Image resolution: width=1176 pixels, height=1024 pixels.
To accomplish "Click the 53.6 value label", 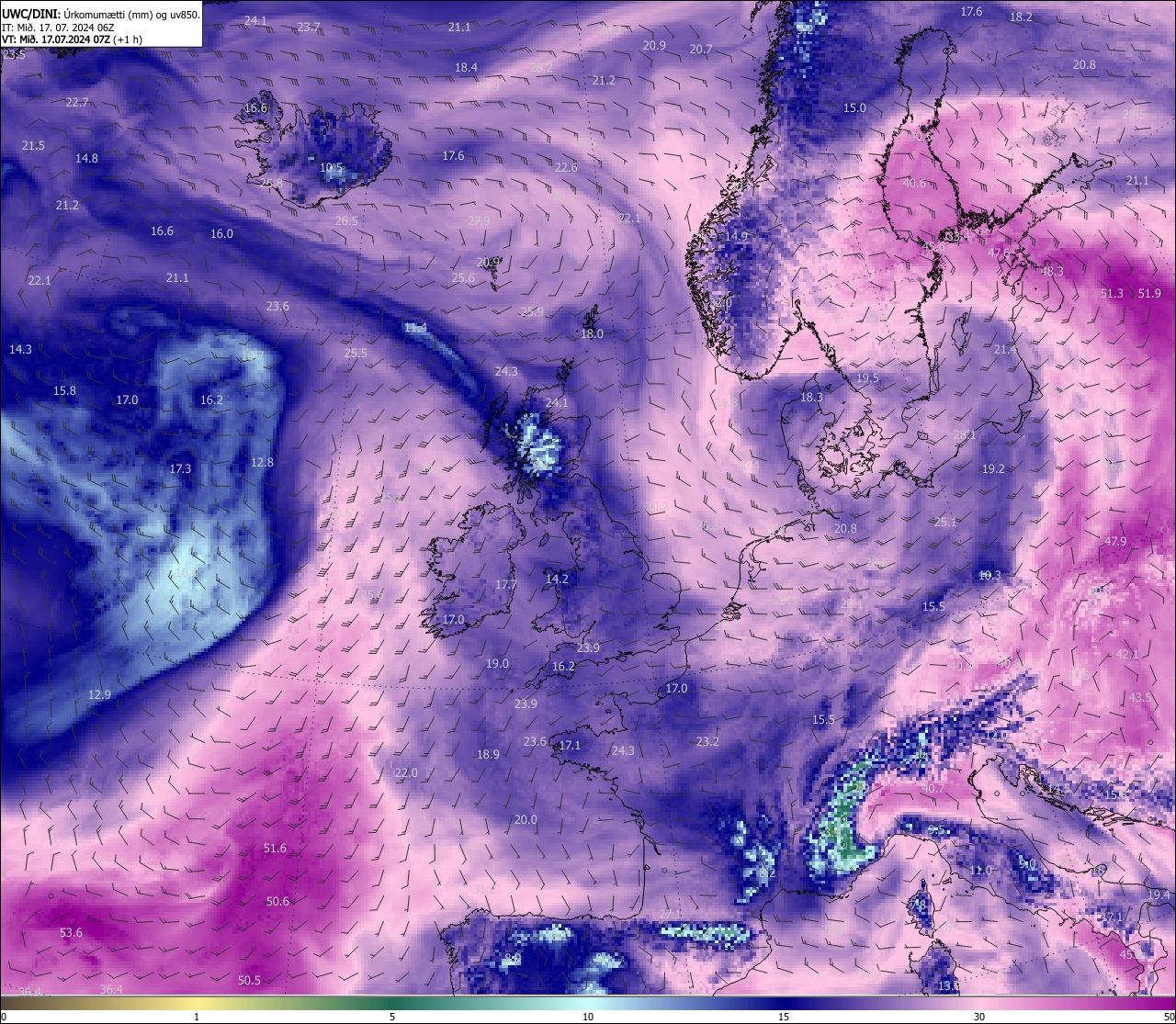I will click(x=71, y=932).
